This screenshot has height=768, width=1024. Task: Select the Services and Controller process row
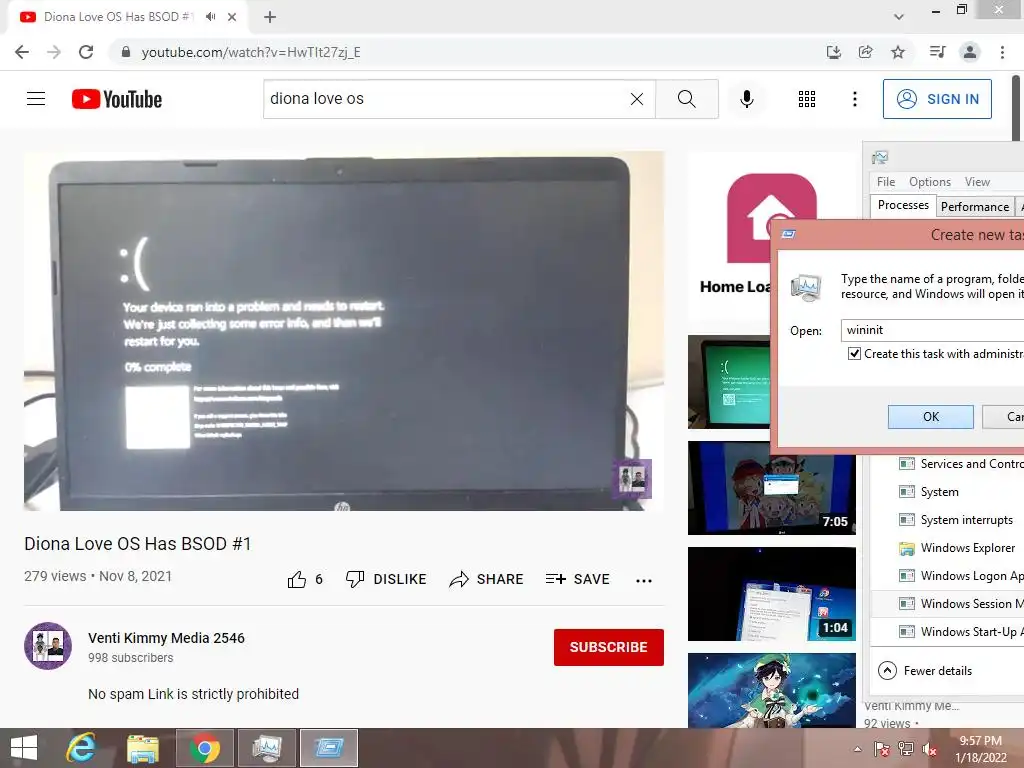[947, 464]
